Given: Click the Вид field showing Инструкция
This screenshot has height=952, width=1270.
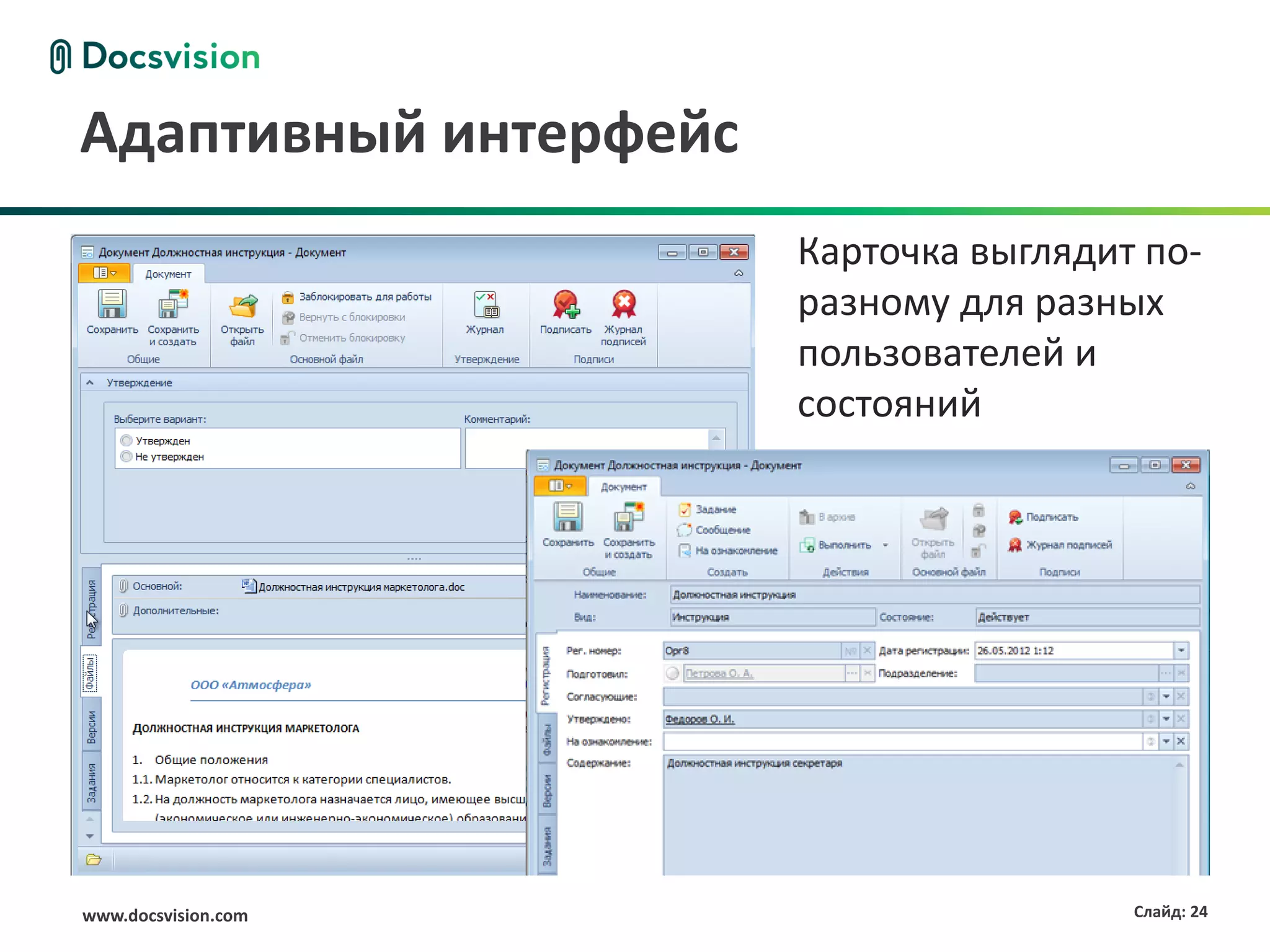Looking at the screenshot, I should [772, 617].
